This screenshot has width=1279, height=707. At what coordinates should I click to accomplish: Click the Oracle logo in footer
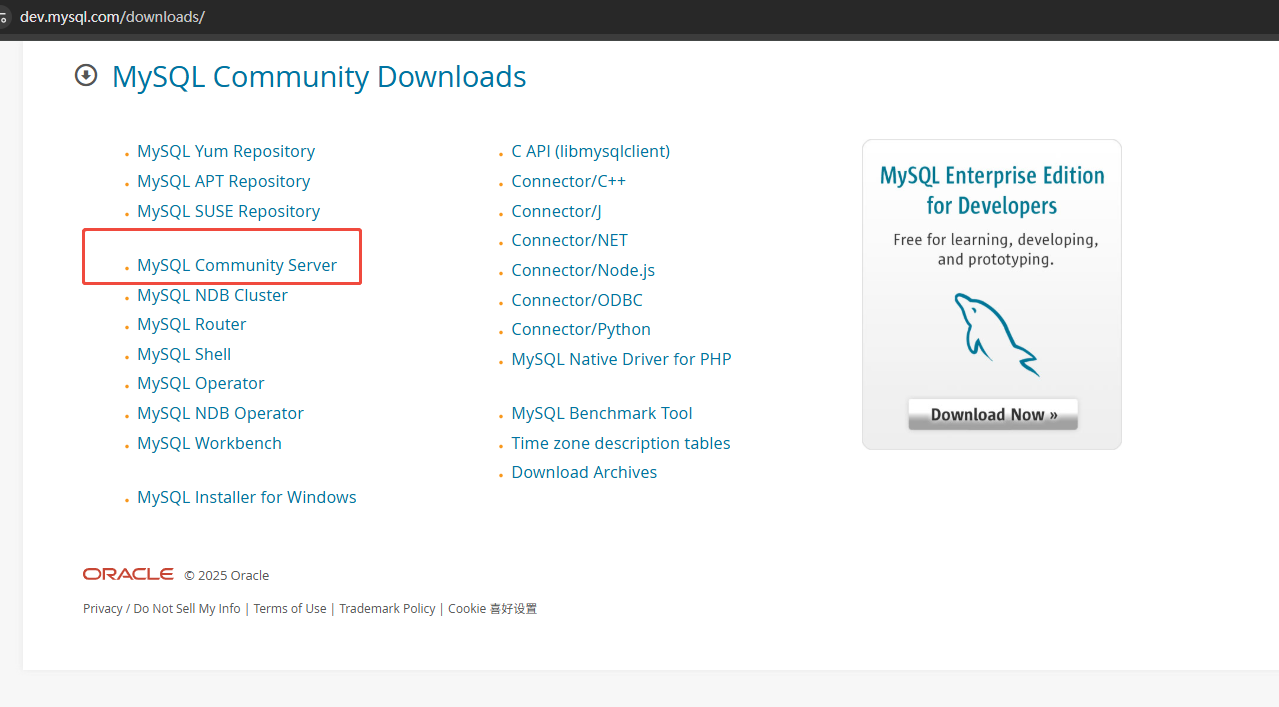click(x=128, y=574)
